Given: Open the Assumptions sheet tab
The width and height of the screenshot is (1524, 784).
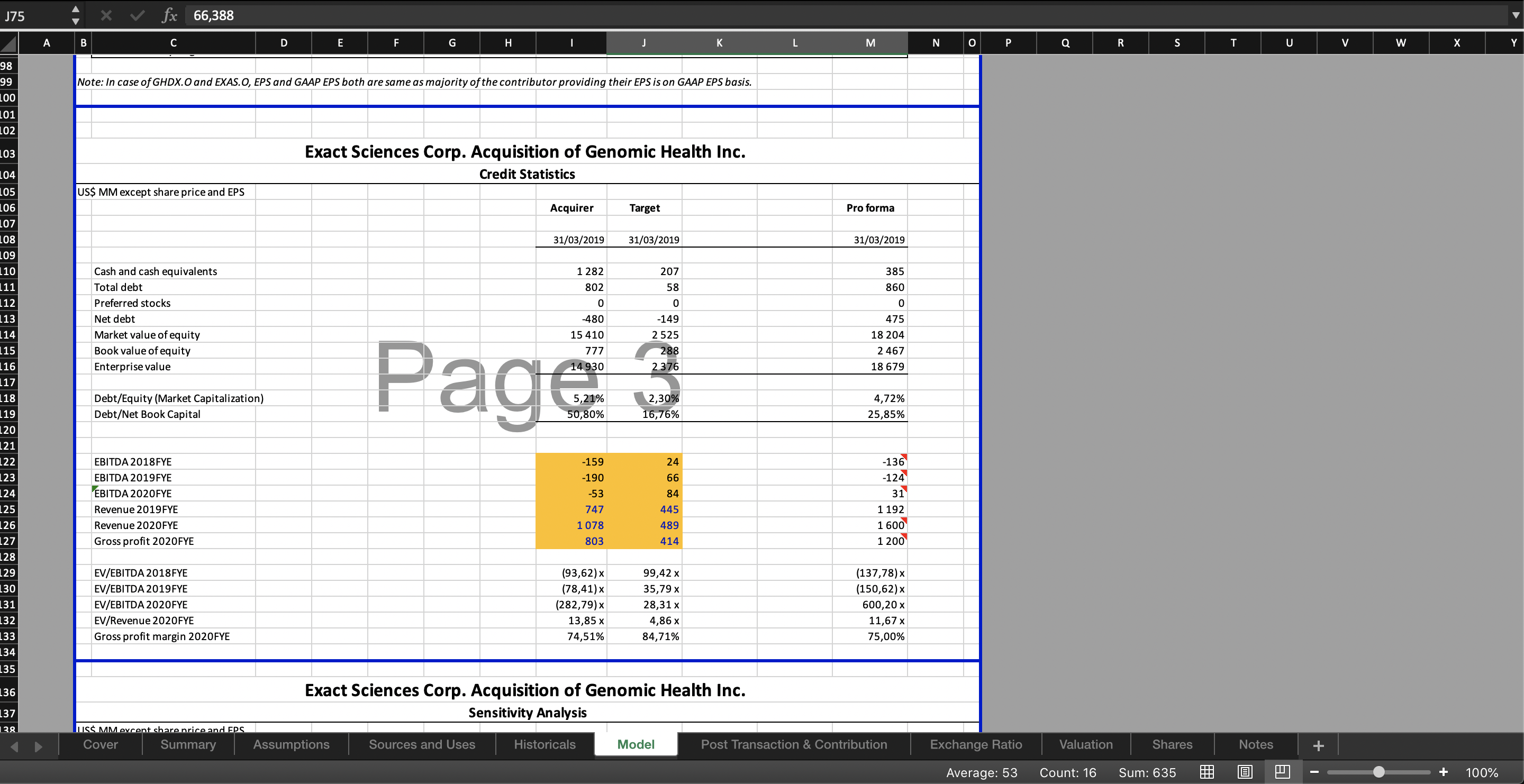Looking at the screenshot, I should (x=291, y=744).
